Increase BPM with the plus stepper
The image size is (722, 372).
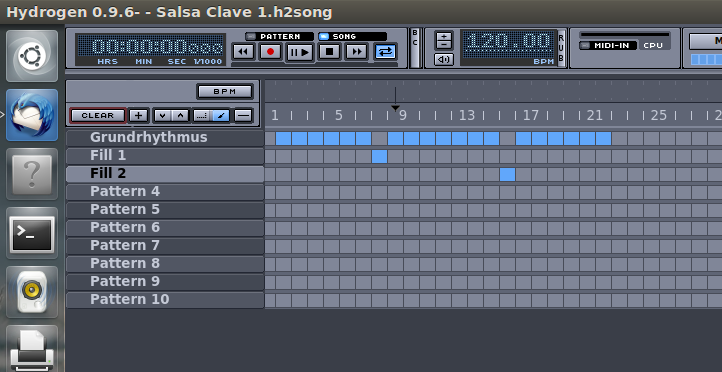(x=444, y=35)
